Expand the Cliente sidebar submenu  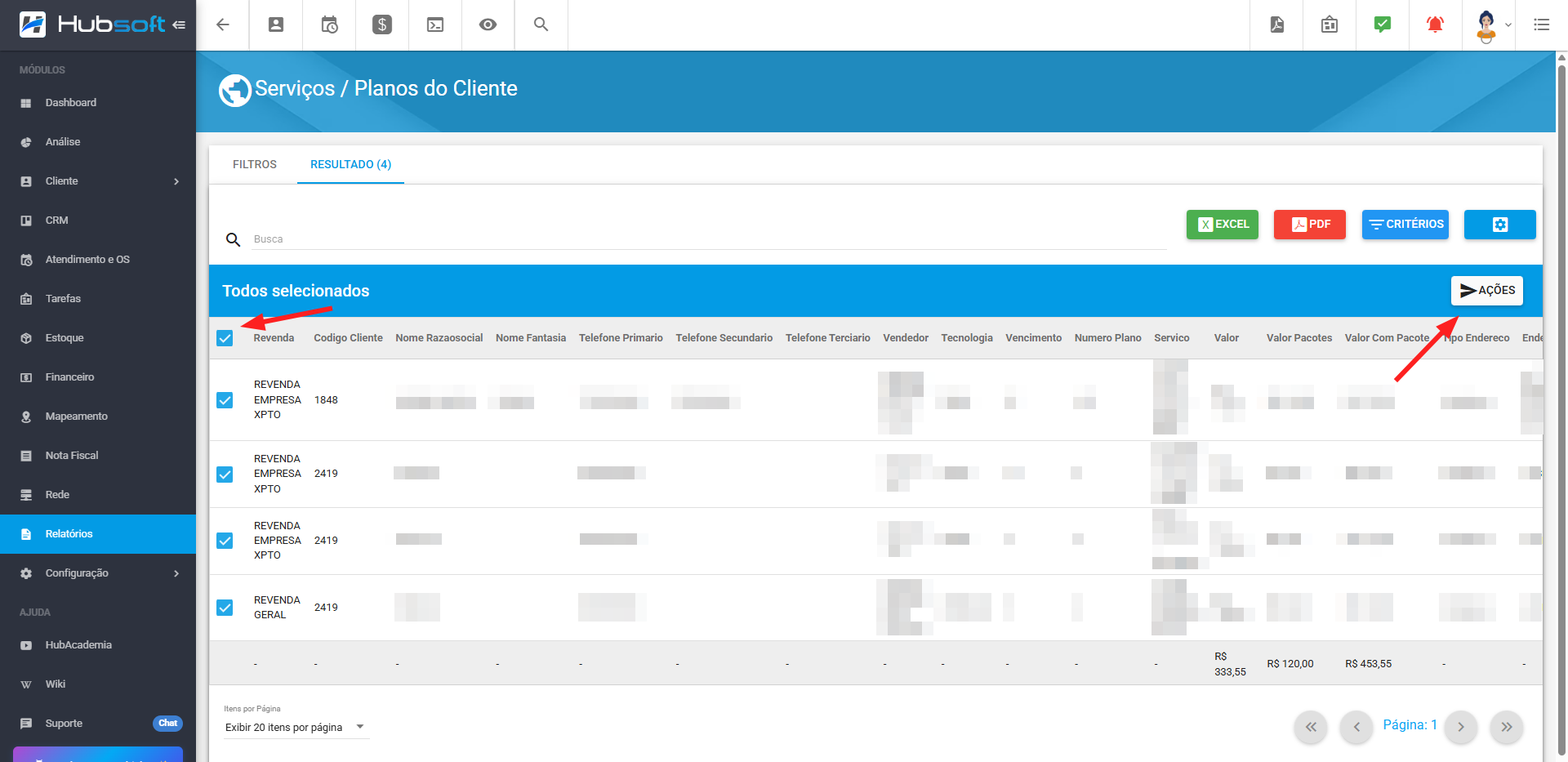[176, 181]
